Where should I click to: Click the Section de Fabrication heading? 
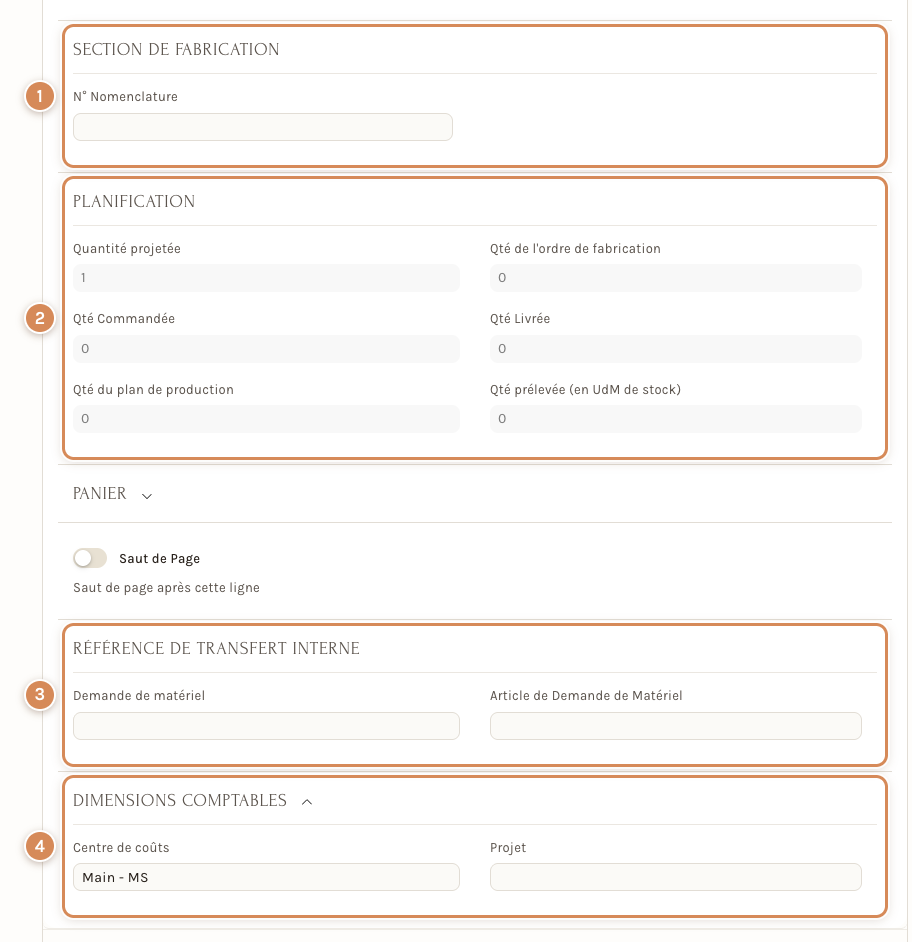click(x=176, y=49)
